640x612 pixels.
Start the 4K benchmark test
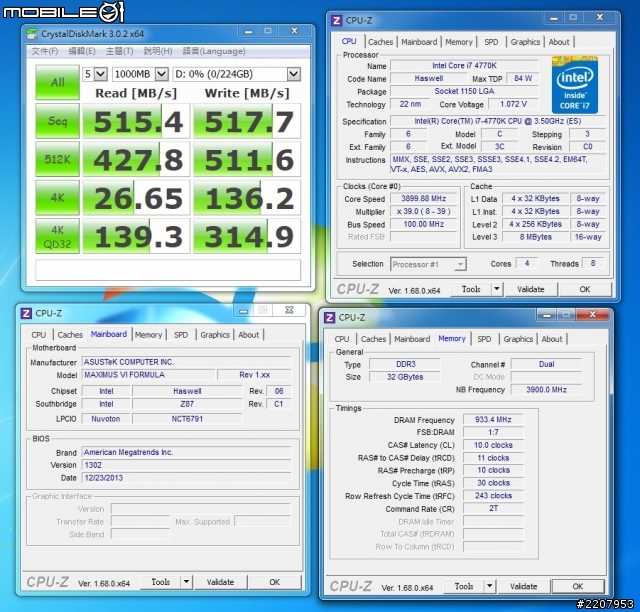pyautogui.click(x=57, y=198)
